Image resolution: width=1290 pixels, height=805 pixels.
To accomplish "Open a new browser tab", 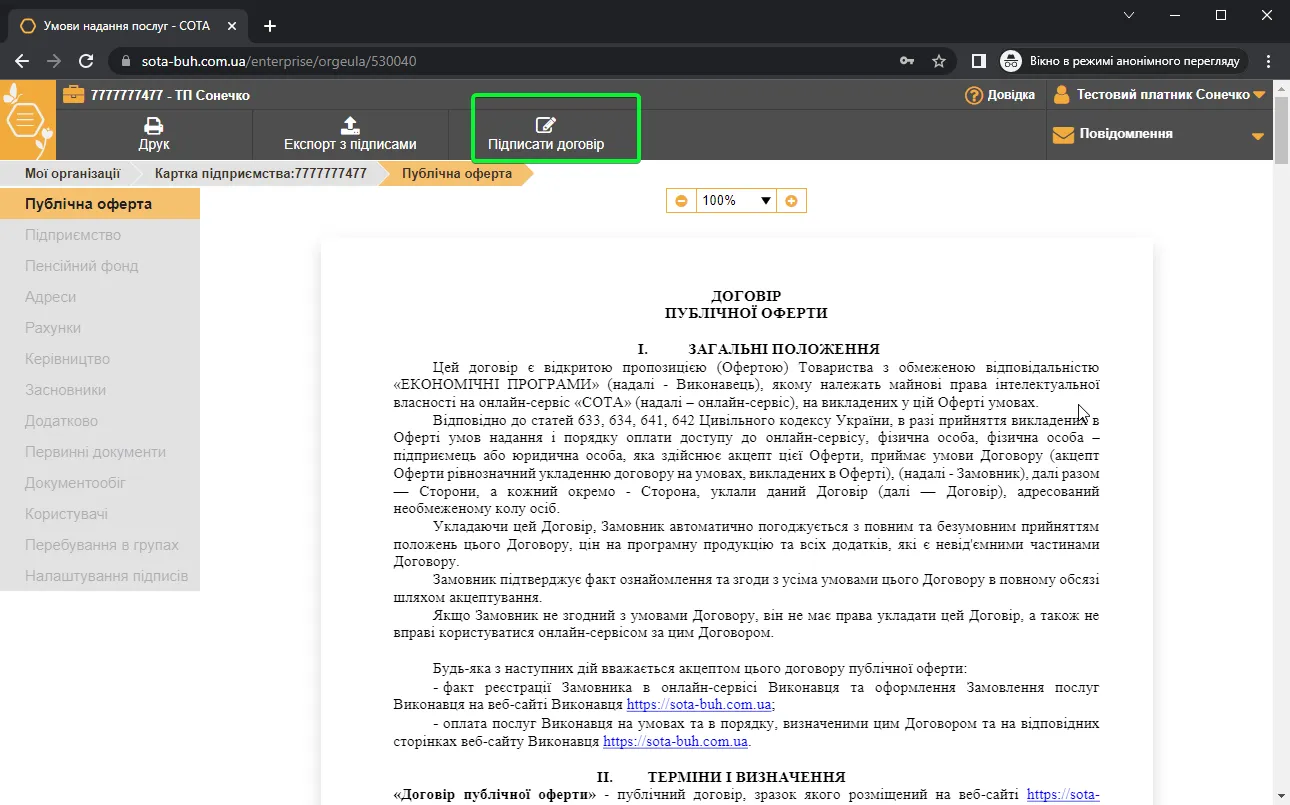I will 269,26.
